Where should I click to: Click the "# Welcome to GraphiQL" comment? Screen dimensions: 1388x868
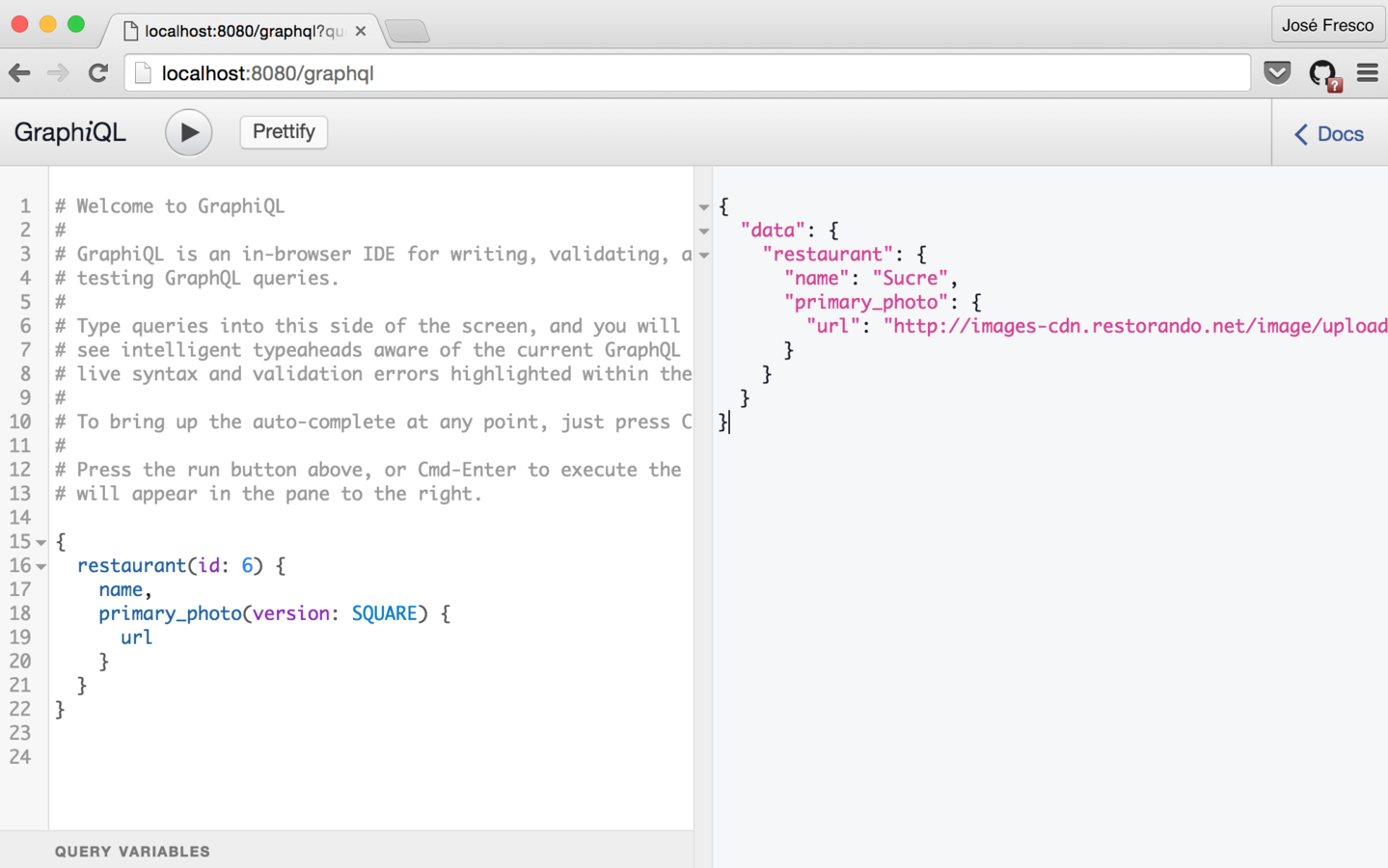[x=170, y=205]
